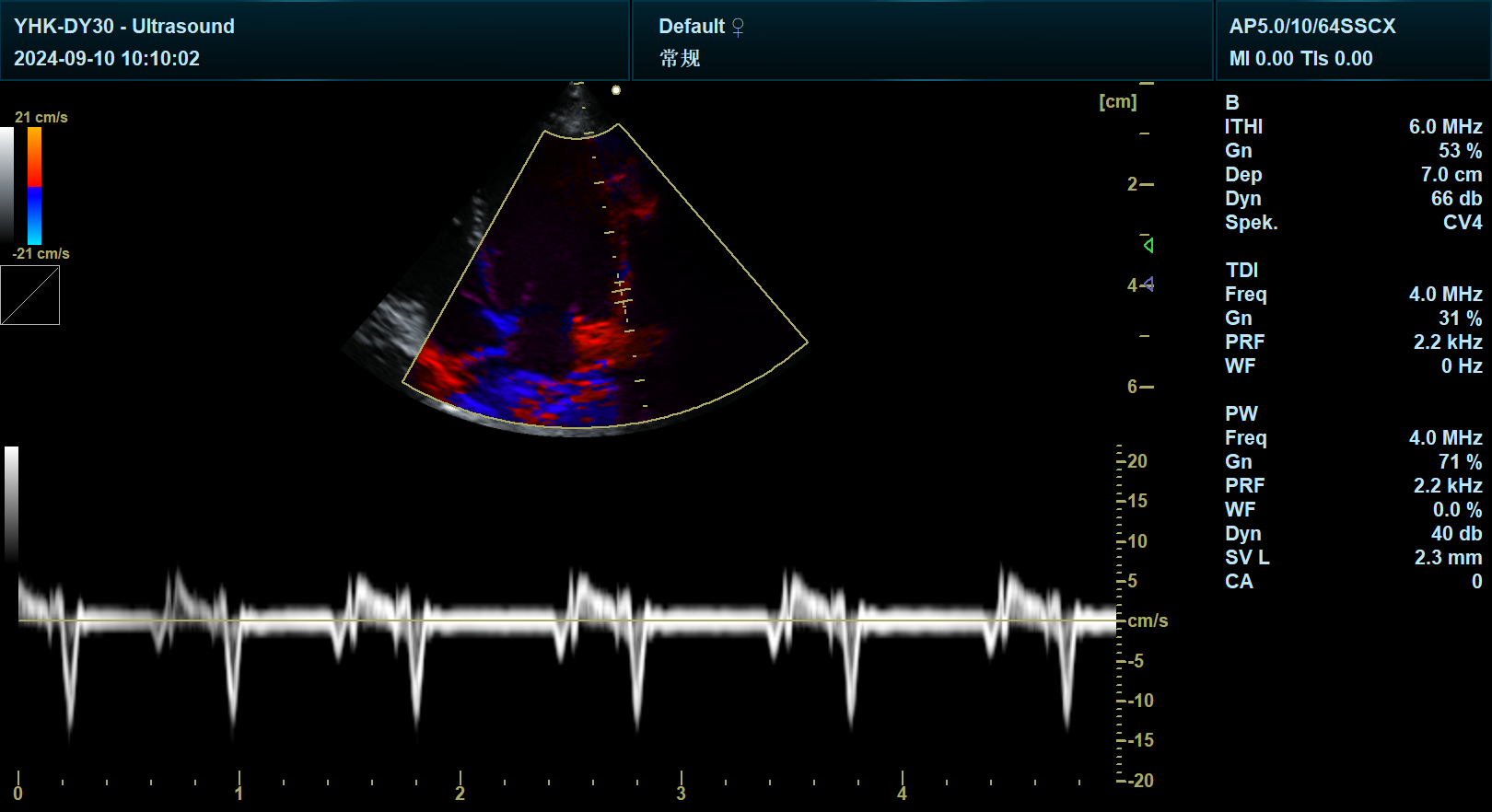Viewport: 1492px width, 812px height.
Task: Select the TDI section header
Action: 1241,270
